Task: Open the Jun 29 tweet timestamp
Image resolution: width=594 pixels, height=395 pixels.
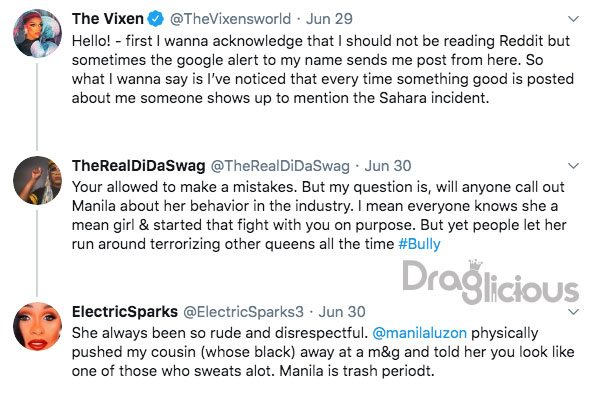Action: coord(329,19)
